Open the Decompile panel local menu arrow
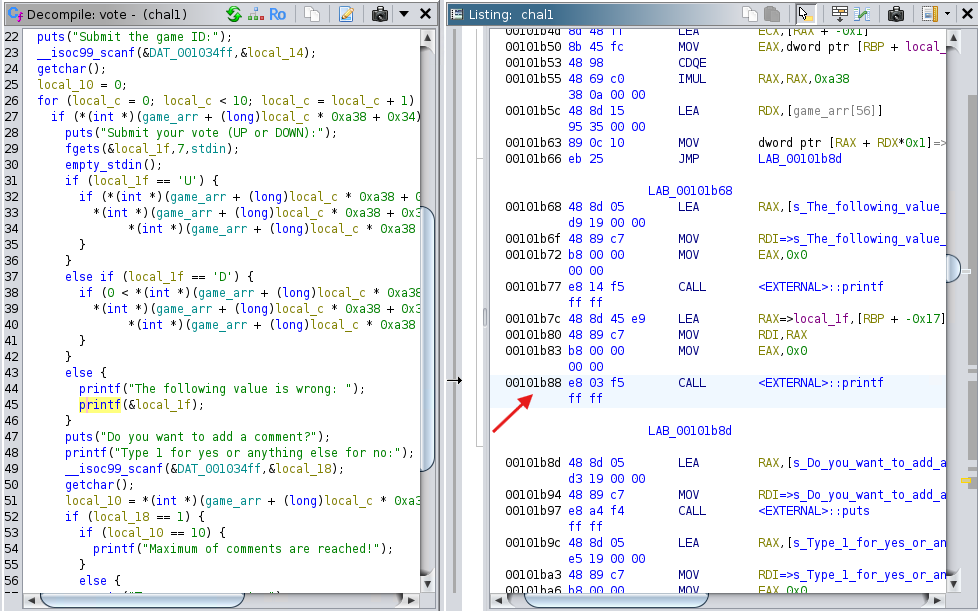The image size is (978, 611). click(x=404, y=14)
